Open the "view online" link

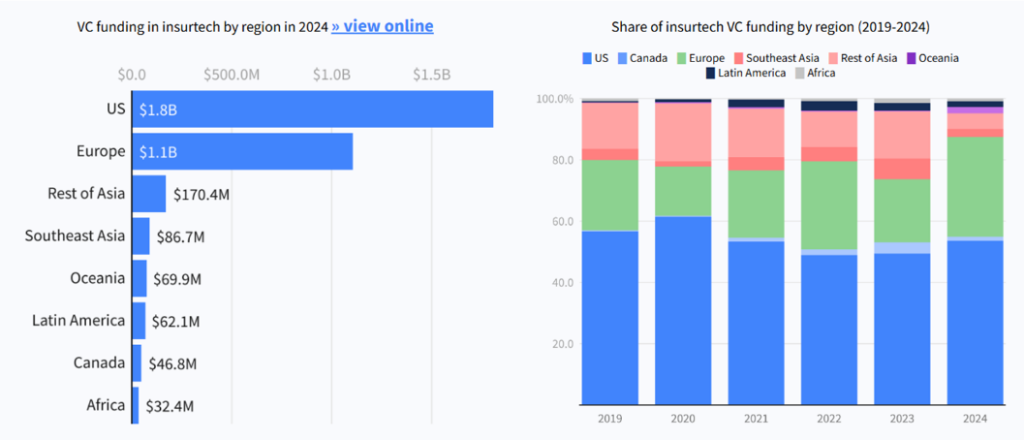pos(382,26)
